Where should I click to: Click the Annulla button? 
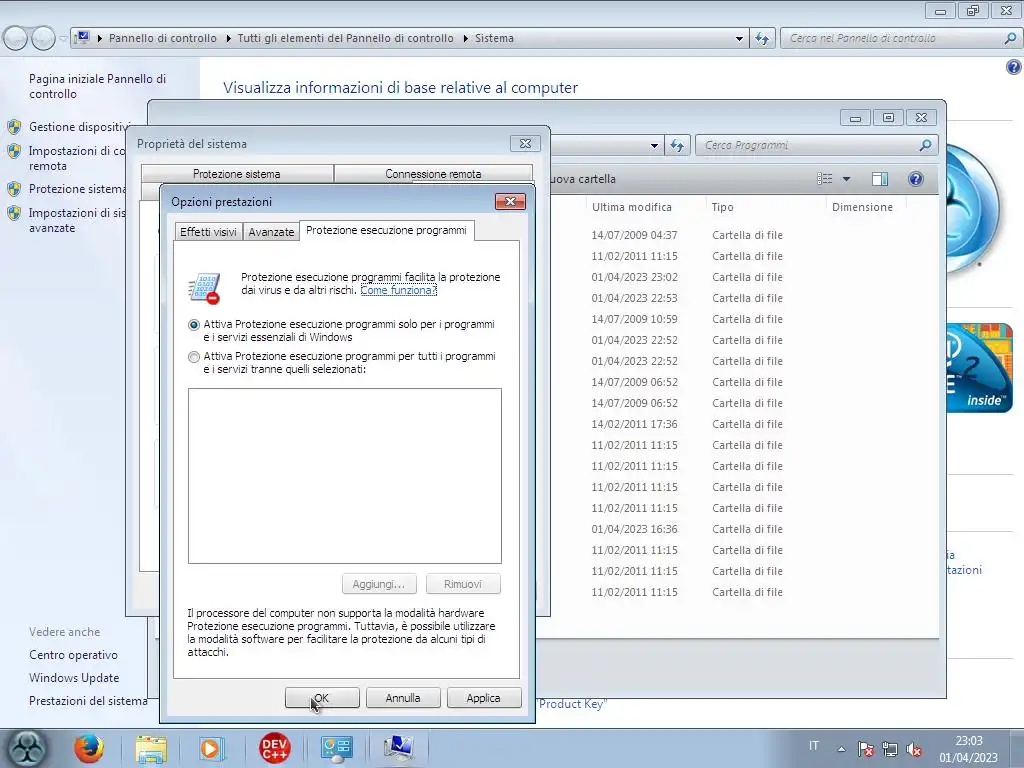tap(403, 697)
